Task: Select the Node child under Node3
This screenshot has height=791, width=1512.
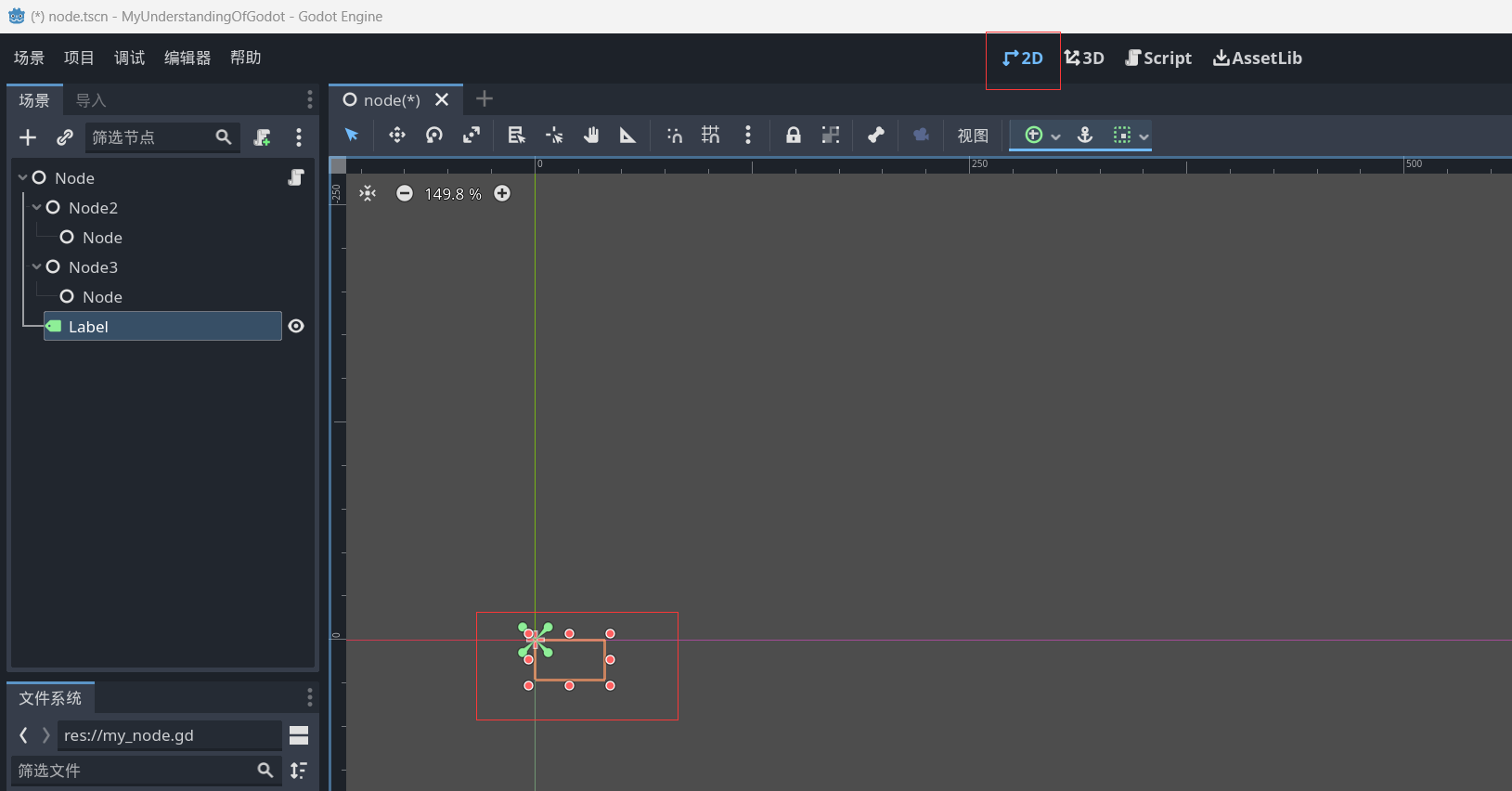Action: 102,297
